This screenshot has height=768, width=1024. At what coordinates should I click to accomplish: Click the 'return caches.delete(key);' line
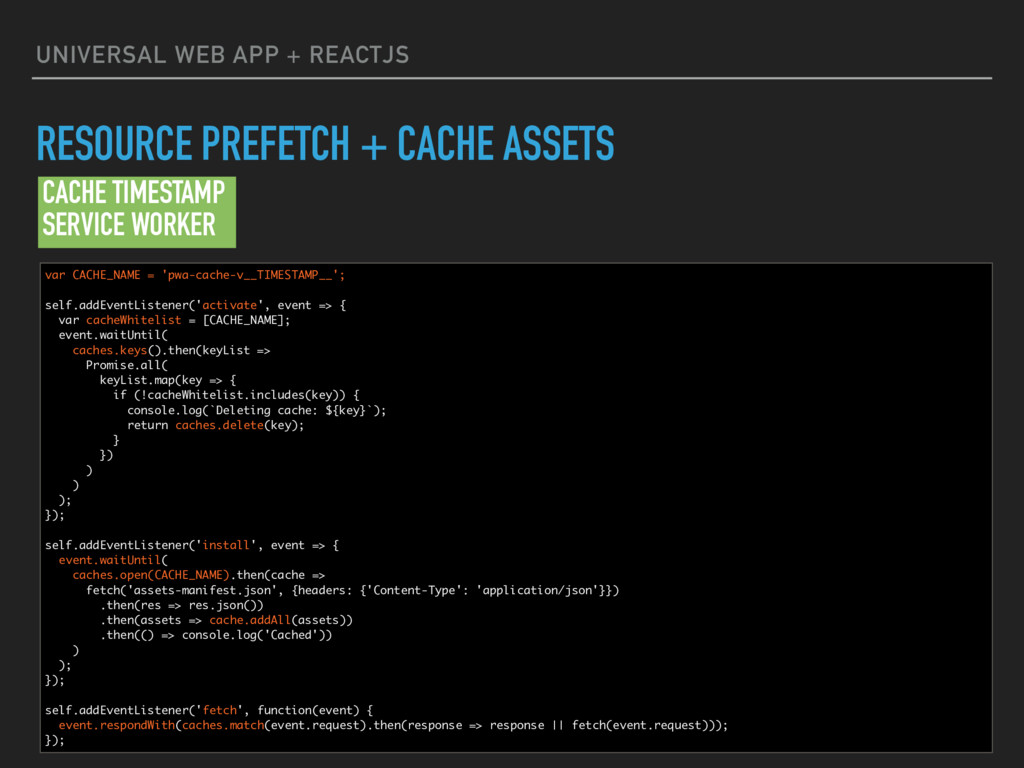click(216, 425)
